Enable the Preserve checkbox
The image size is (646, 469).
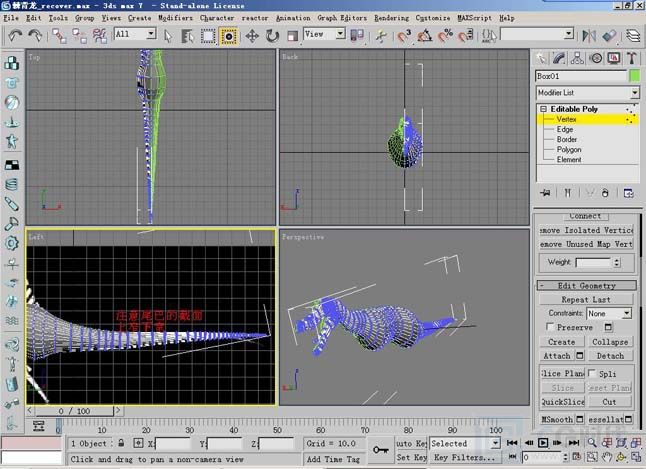(x=550, y=327)
